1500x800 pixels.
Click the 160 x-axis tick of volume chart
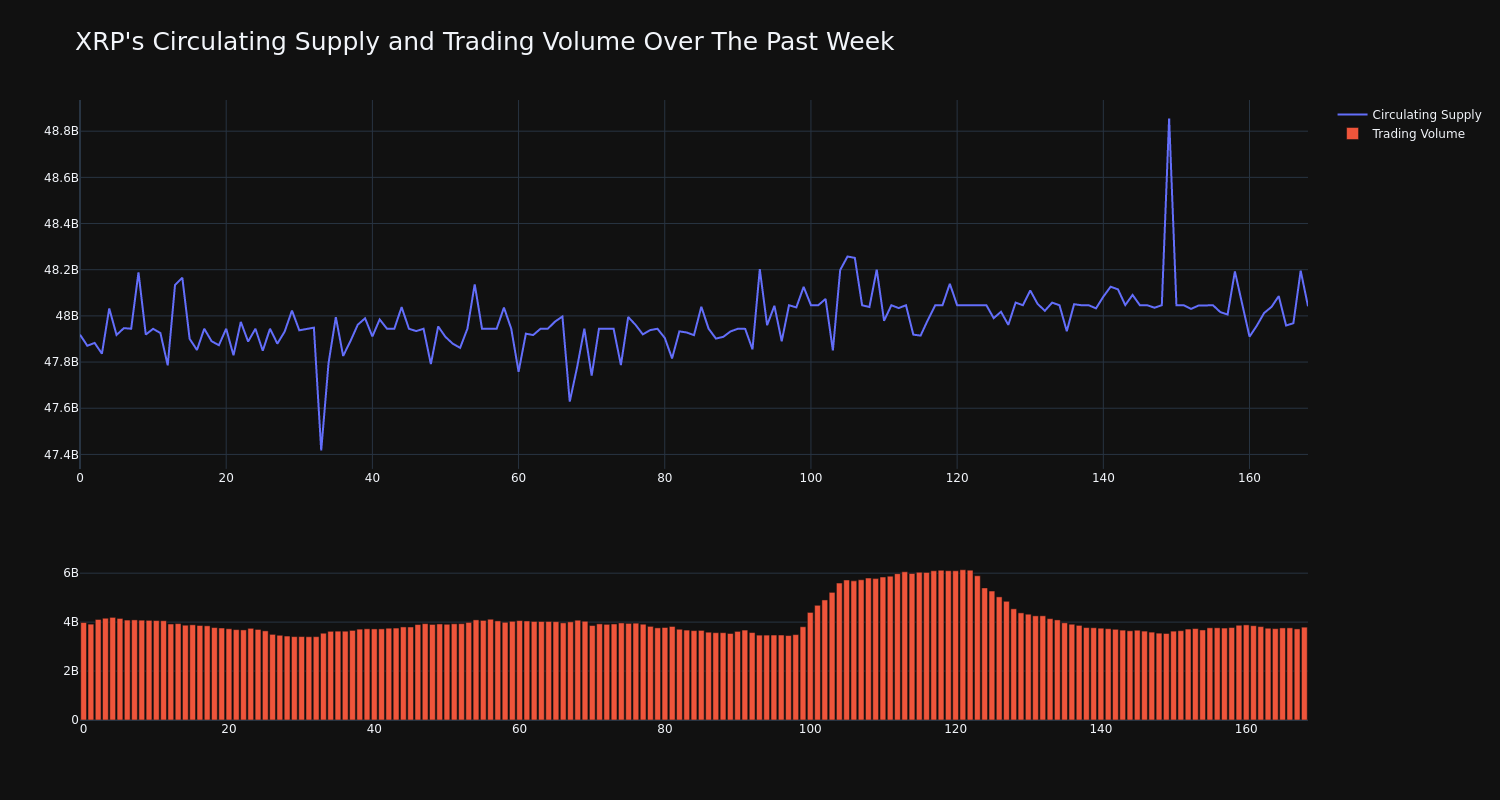tap(1246, 729)
